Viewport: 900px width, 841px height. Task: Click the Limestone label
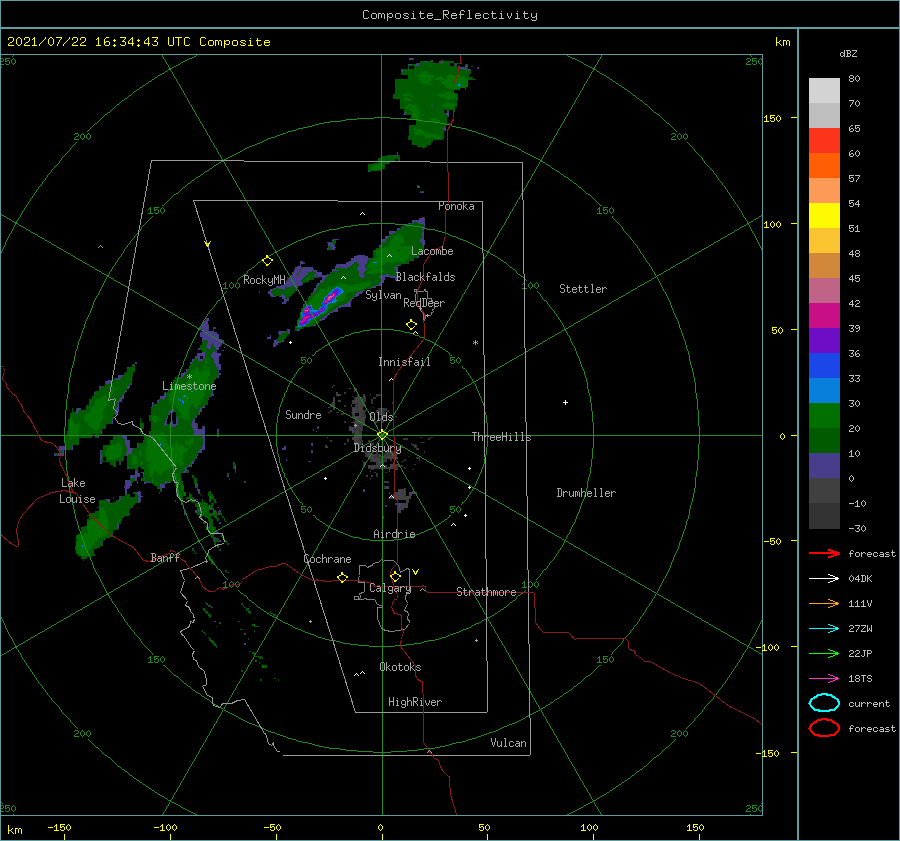(189, 386)
